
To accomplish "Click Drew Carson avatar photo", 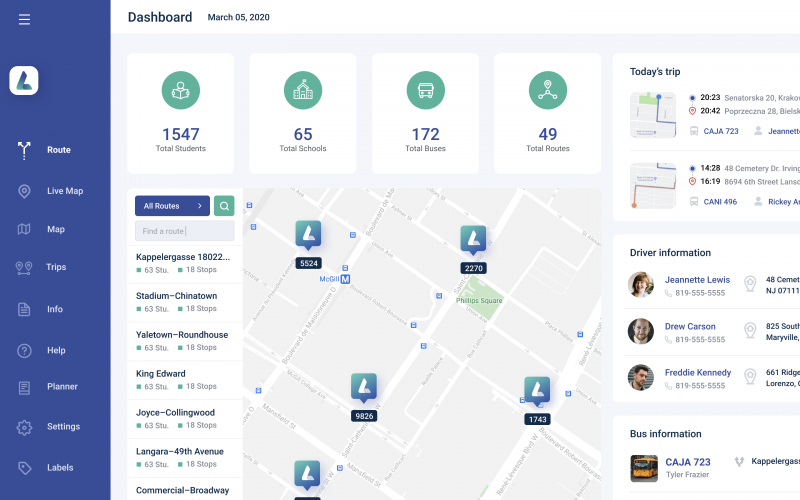I will tap(641, 331).
